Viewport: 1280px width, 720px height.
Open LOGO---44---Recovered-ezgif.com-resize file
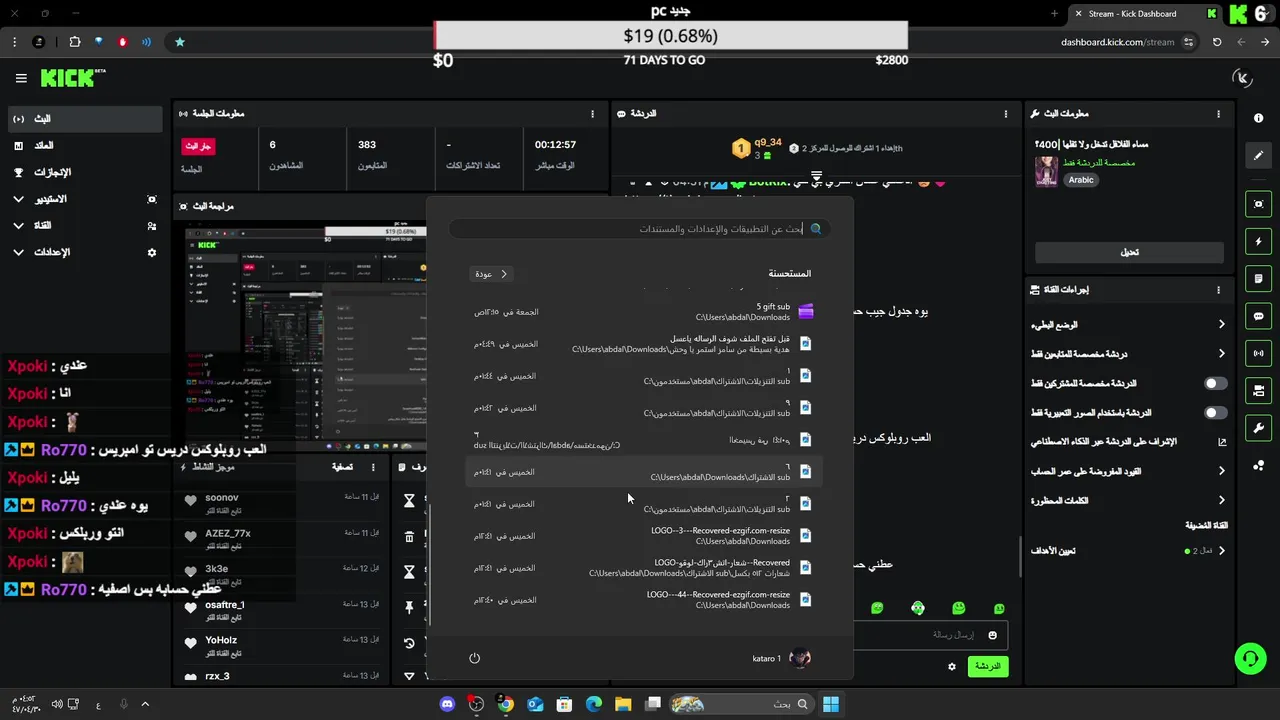644,600
